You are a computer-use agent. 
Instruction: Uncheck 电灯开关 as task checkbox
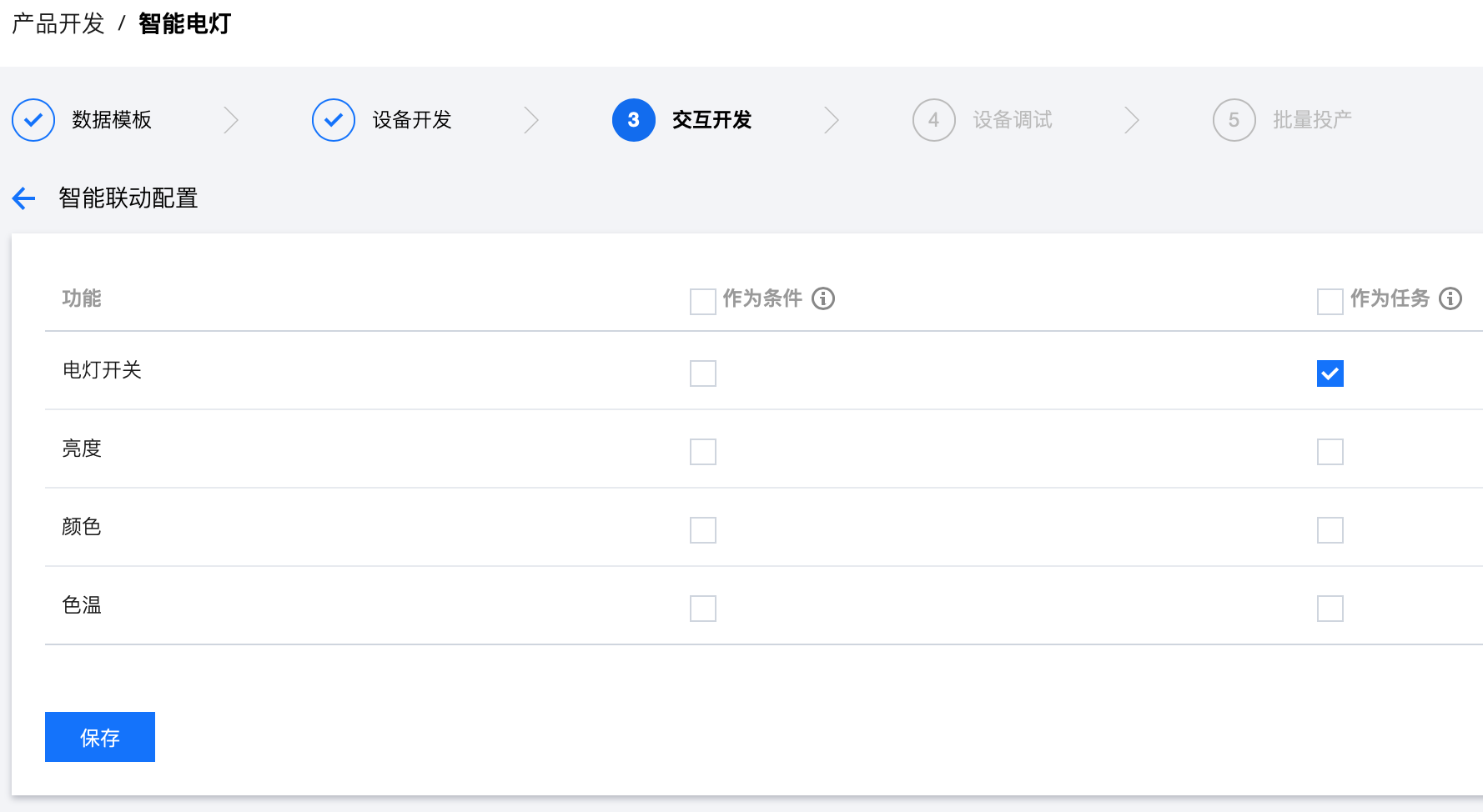(1330, 373)
